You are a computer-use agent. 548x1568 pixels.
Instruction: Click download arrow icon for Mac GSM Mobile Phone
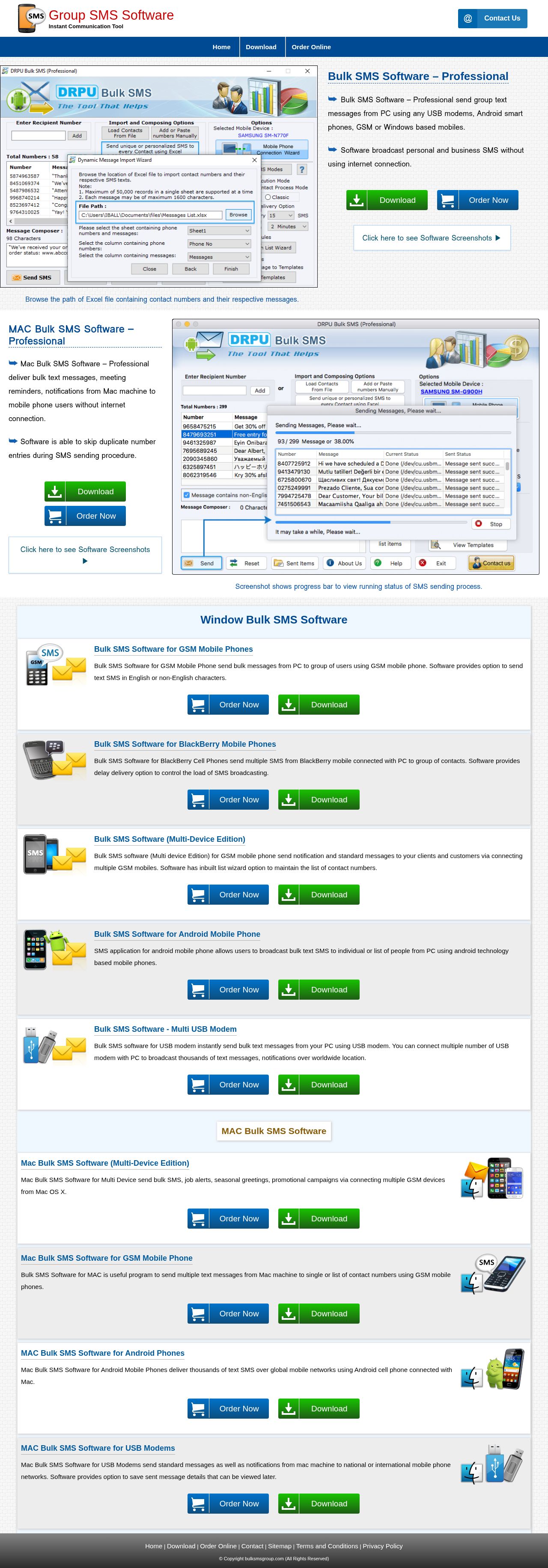289,1313
